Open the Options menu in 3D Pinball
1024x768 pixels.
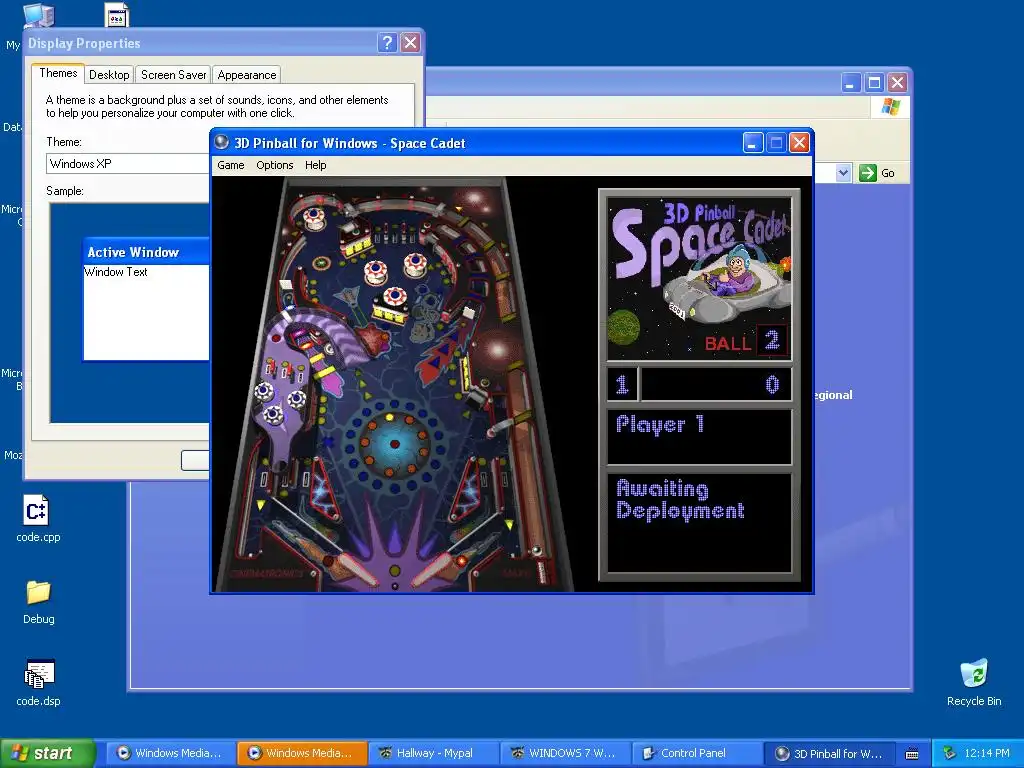274,165
